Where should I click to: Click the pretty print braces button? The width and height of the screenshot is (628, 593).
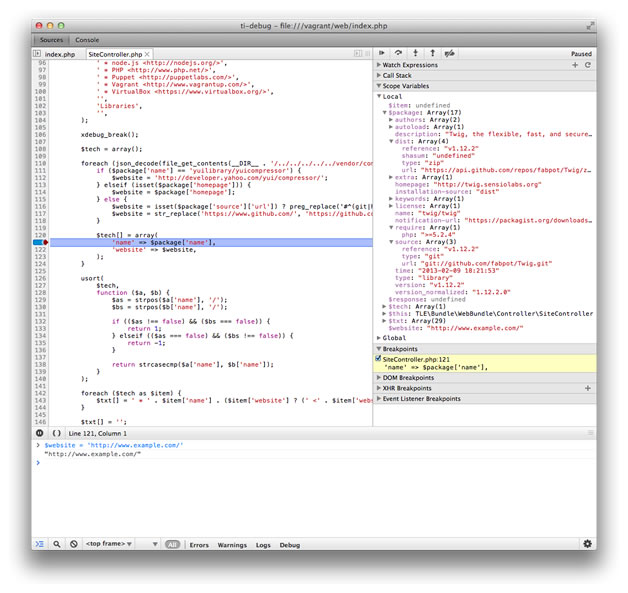[57, 432]
